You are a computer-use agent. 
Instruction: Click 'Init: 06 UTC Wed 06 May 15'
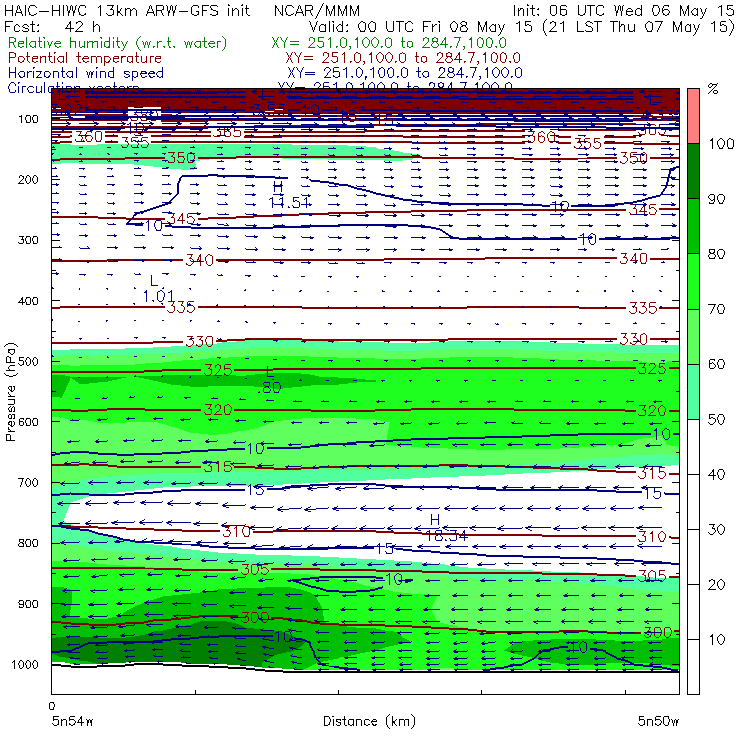tap(623, 11)
